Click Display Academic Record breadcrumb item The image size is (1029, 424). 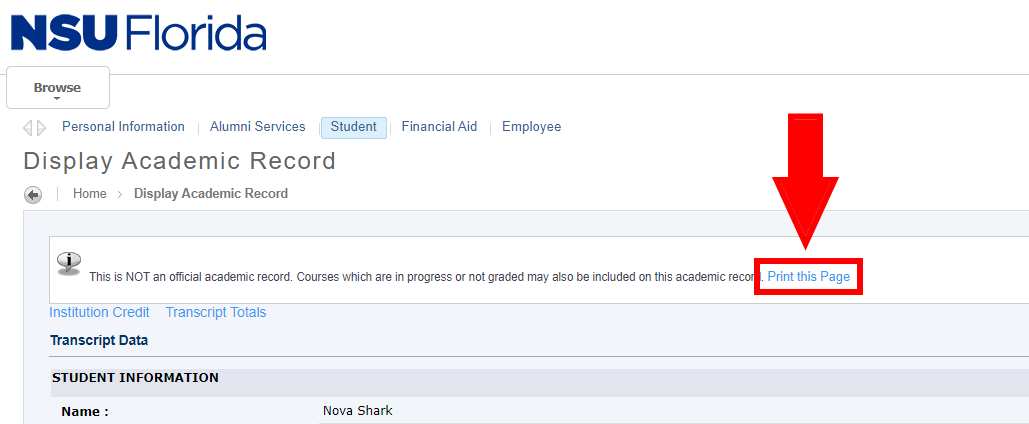click(x=211, y=194)
